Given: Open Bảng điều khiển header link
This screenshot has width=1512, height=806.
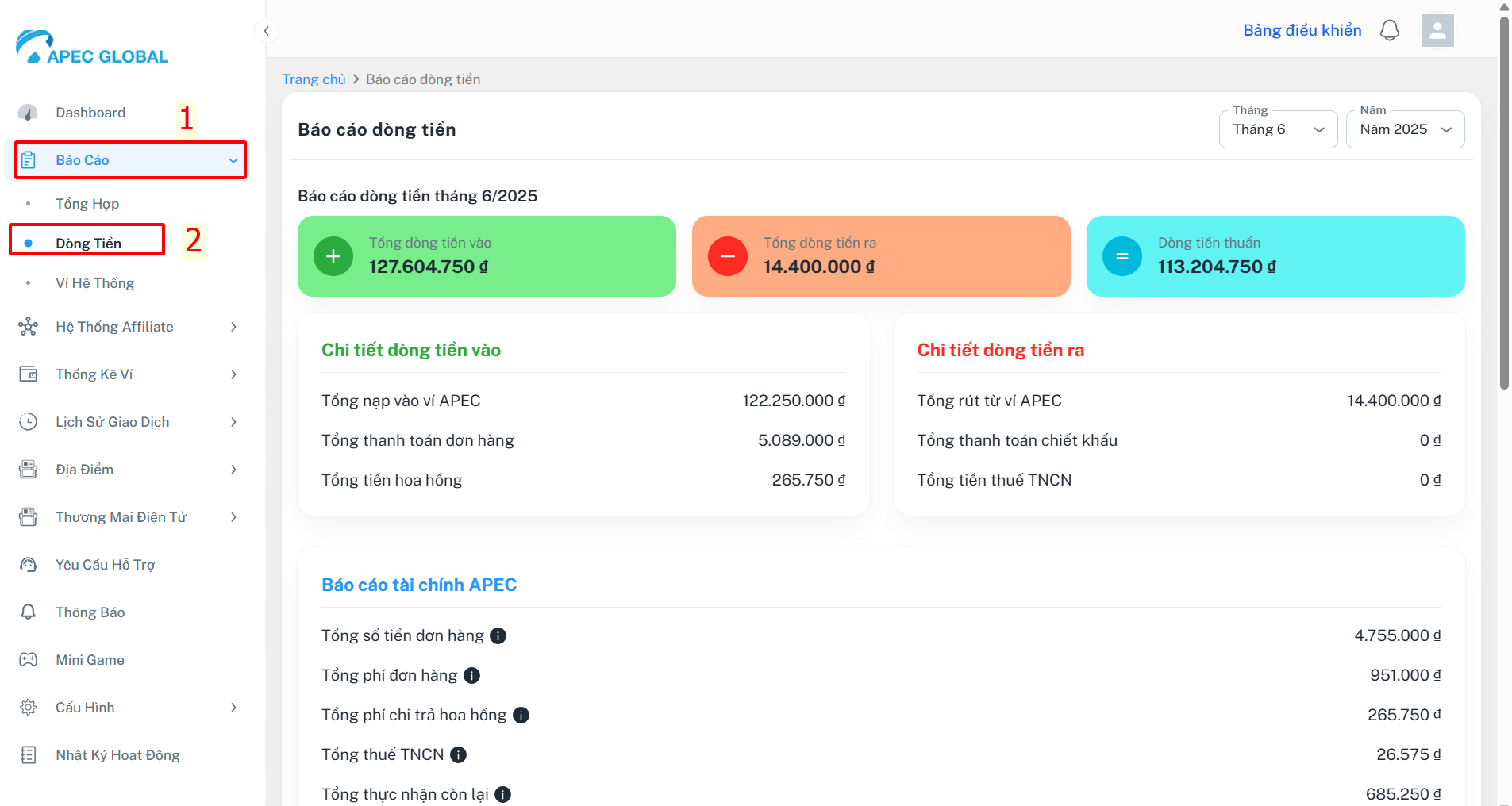Looking at the screenshot, I should click(x=1302, y=30).
